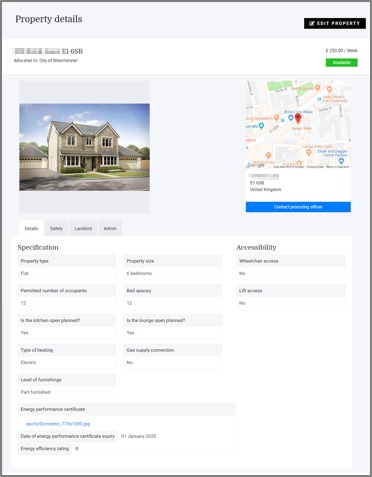This screenshot has height=477, width=372.
Task: Click the Dirty Shoreditch orange food marker
Action: point(276,118)
